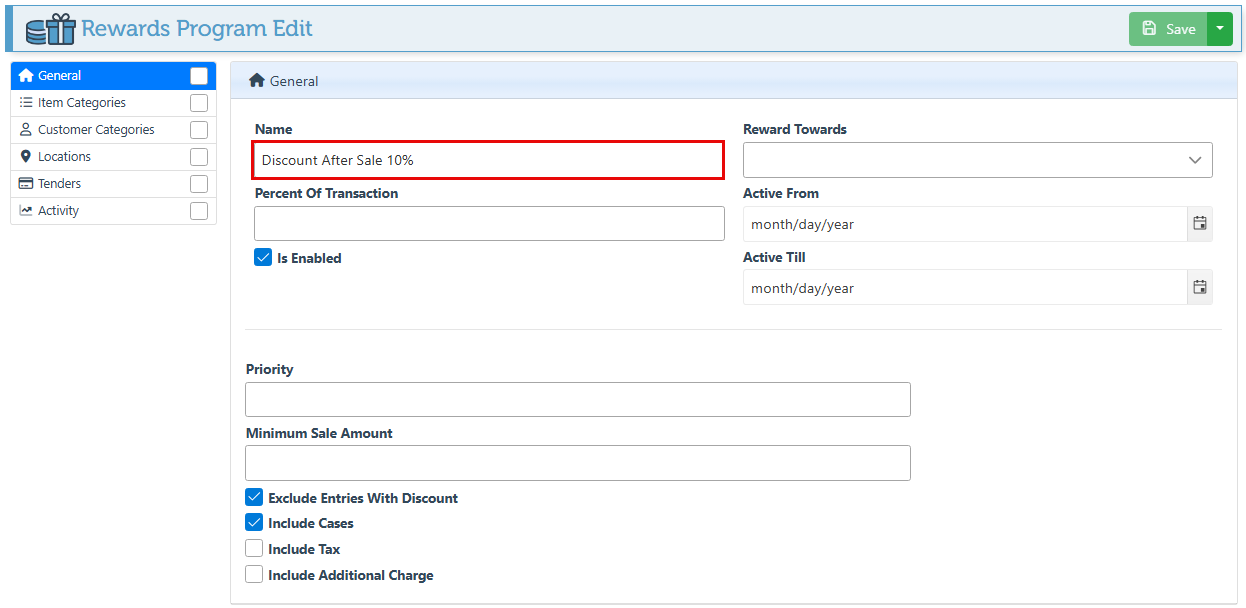The image size is (1246, 608).
Task: Click the home icon in General header
Action: coord(257,81)
